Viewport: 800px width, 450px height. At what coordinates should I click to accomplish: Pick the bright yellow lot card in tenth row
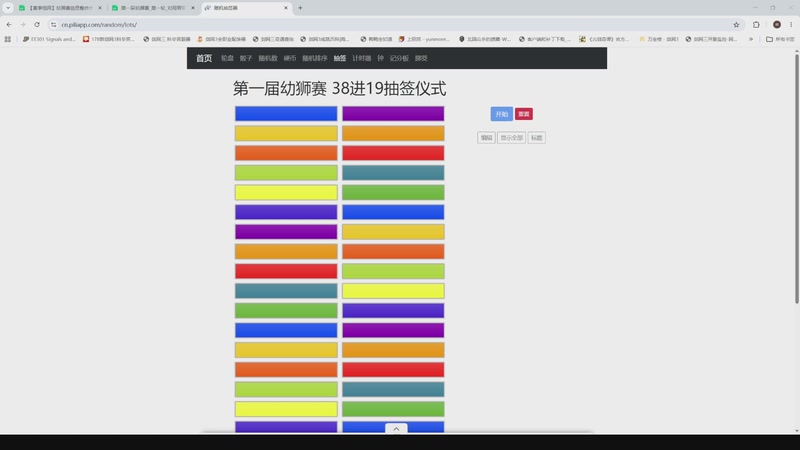tap(393, 291)
